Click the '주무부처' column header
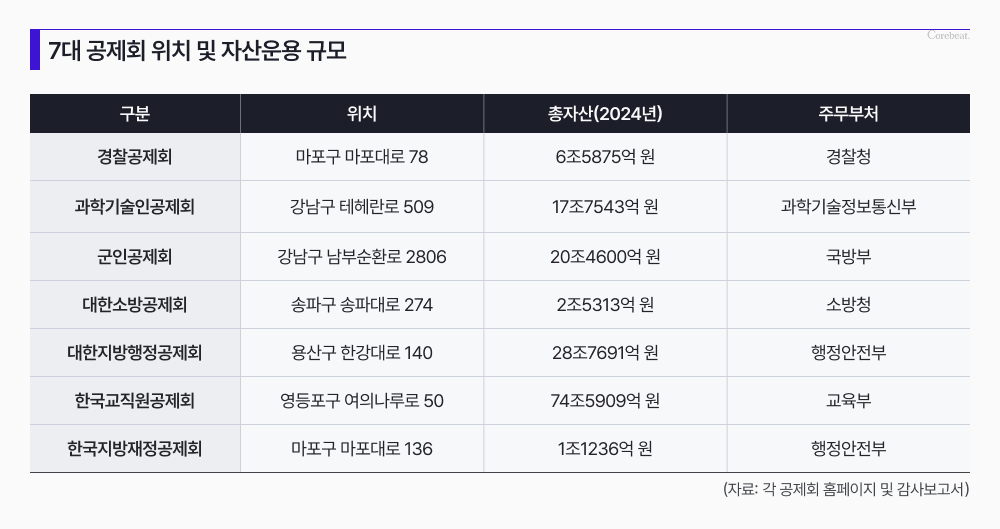1000x529 pixels. pyautogui.click(x=848, y=113)
